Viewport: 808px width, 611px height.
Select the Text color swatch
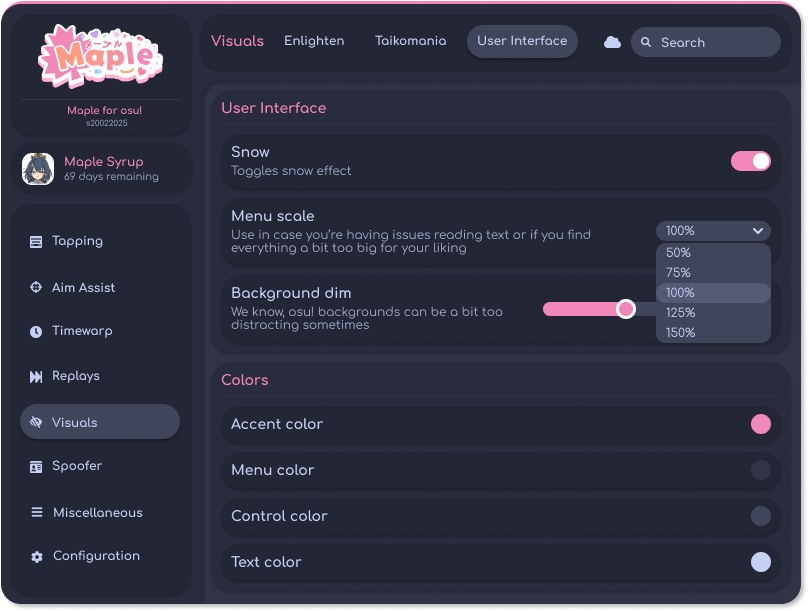[x=760, y=562]
